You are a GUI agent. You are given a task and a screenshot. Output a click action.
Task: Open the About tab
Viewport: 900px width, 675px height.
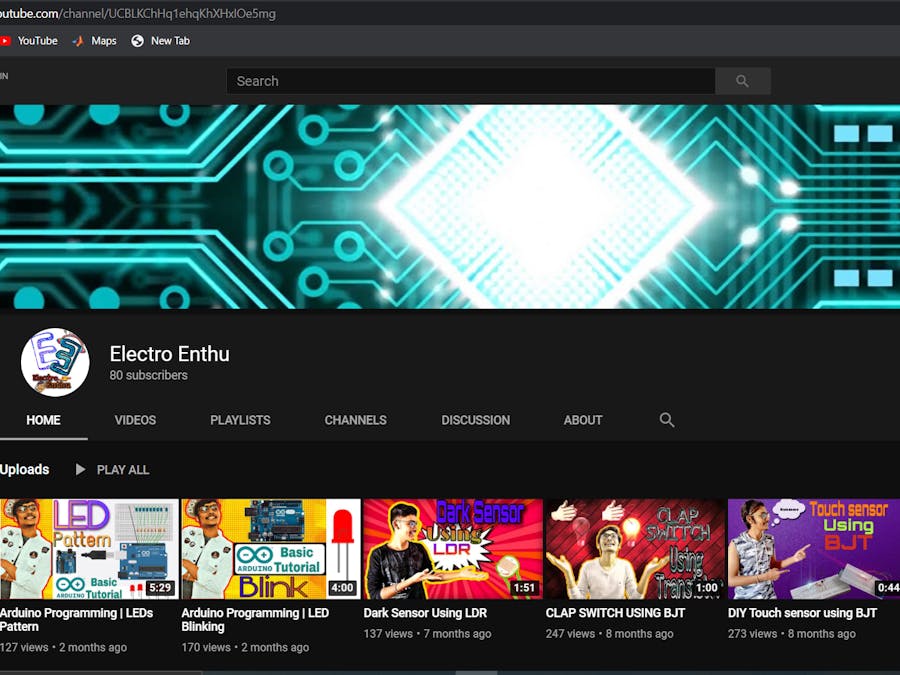pos(583,420)
